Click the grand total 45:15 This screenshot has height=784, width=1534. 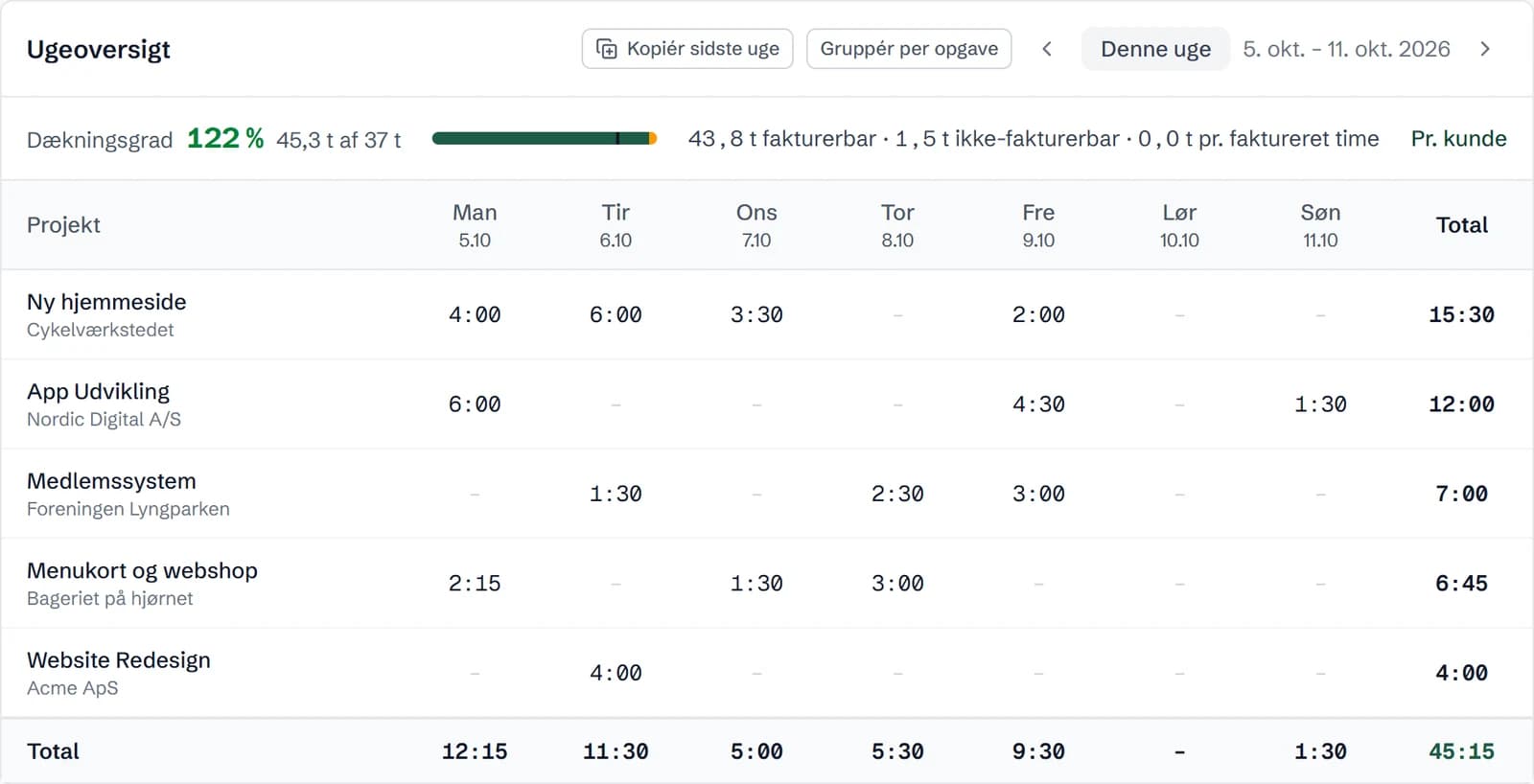pos(1461,751)
